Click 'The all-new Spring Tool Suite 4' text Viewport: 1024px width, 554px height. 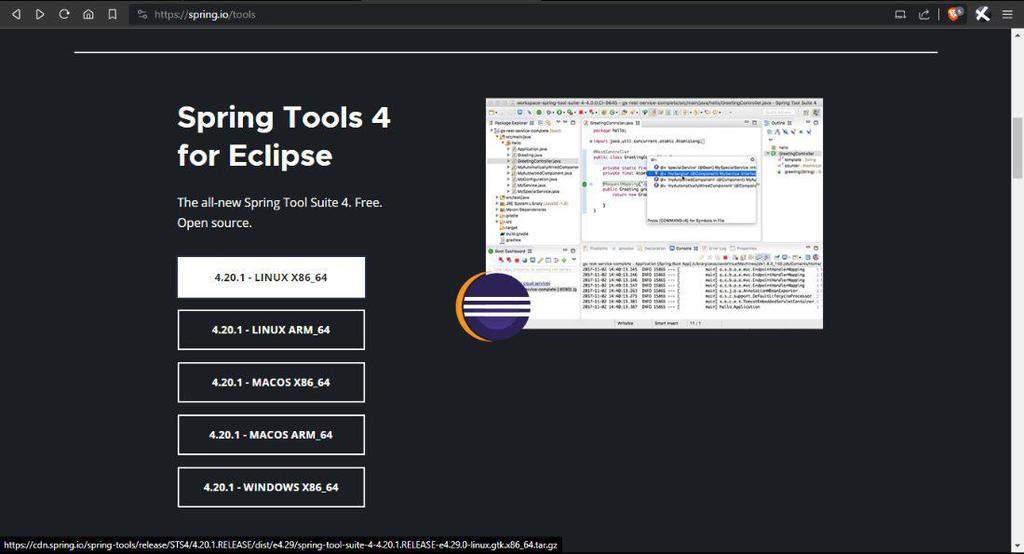[x=280, y=212]
